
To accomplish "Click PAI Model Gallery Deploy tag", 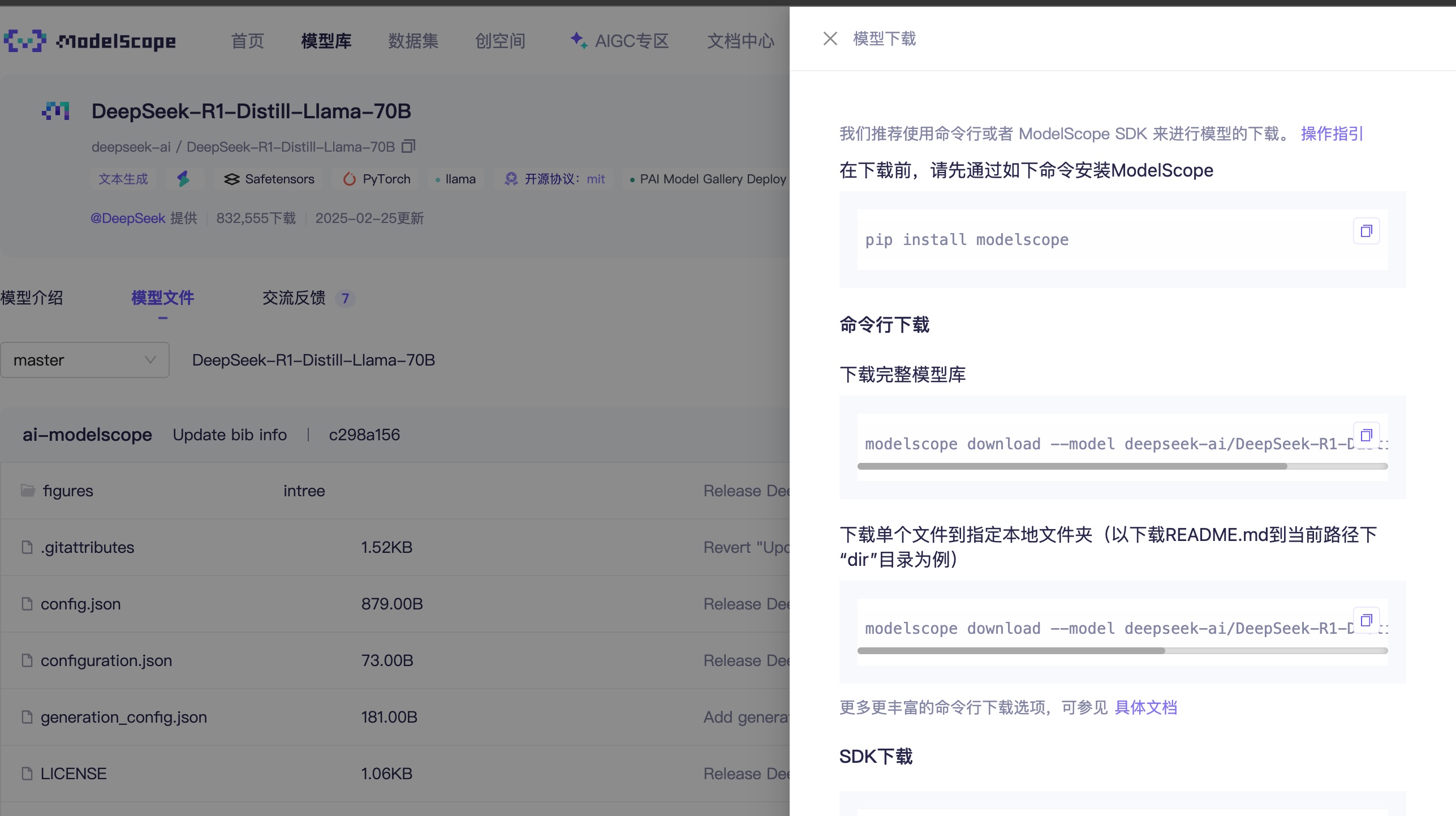I will 707,179.
